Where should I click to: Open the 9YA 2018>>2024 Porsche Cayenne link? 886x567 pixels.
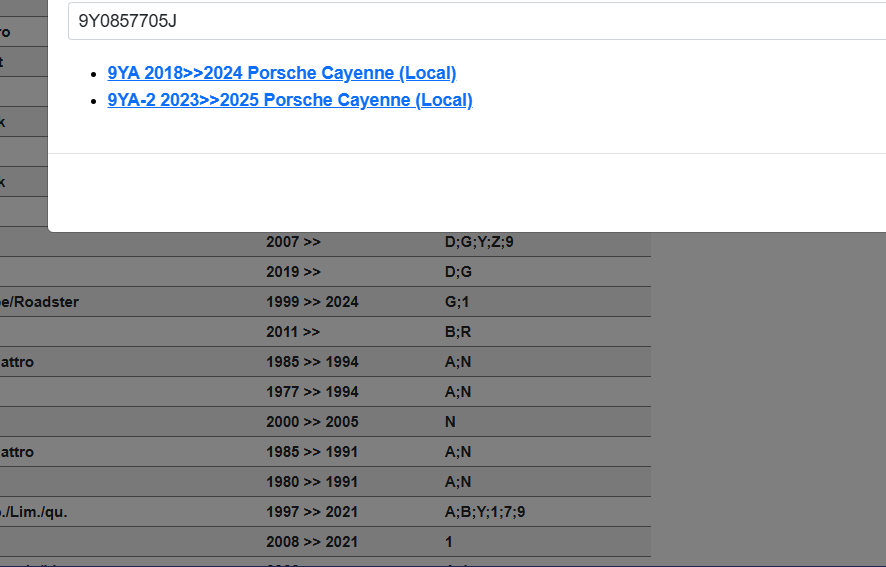(x=282, y=73)
